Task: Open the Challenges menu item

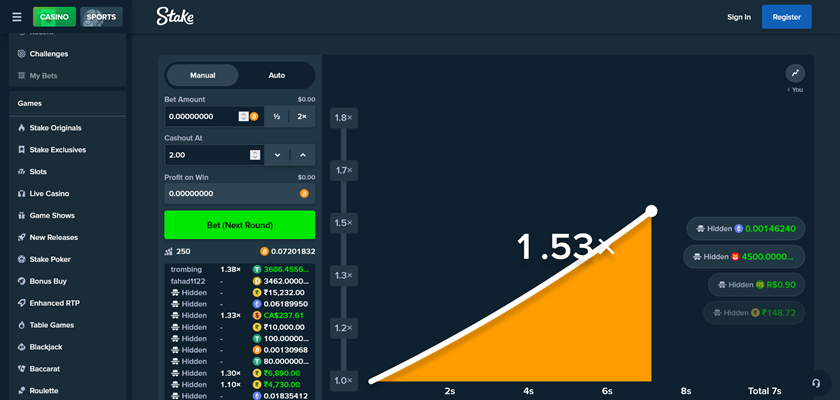Action: point(49,54)
